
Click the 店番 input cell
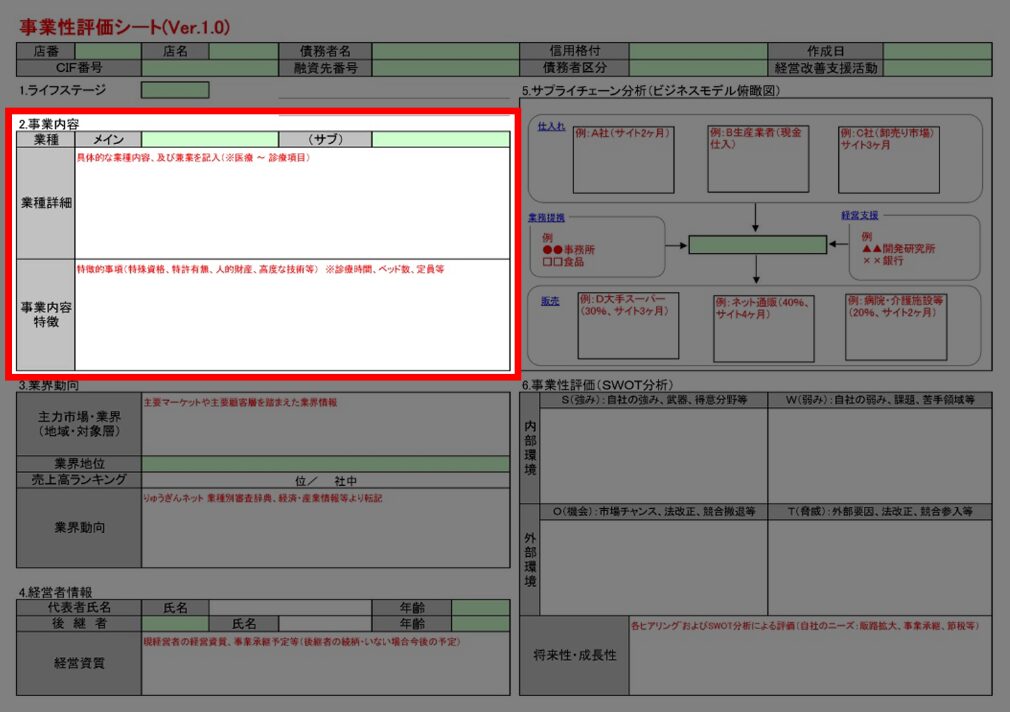click(108, 51)
